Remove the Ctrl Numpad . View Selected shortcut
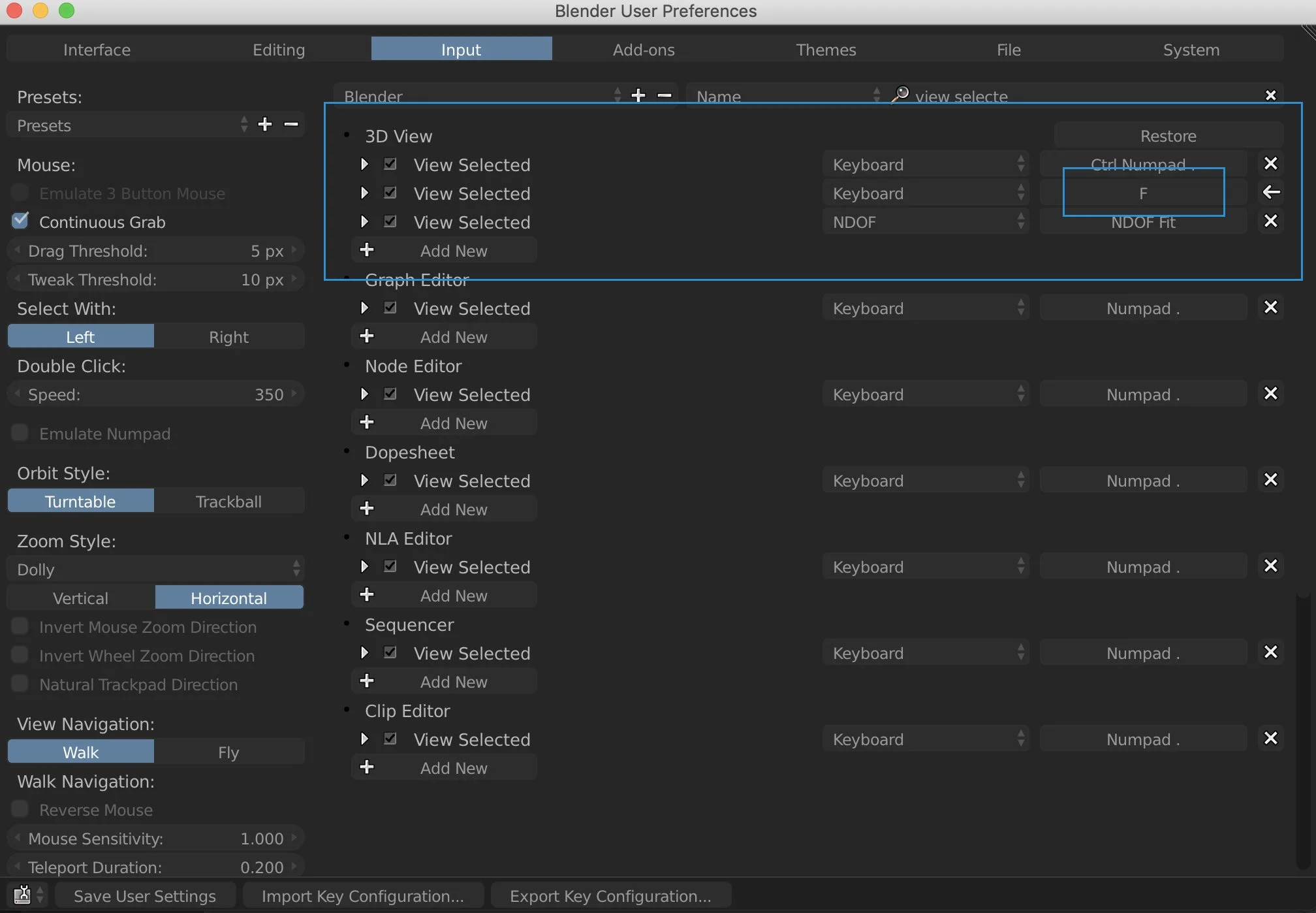Image resolution: width=1316 pixels, height=913 pixels. click(x=1270, y=163)
